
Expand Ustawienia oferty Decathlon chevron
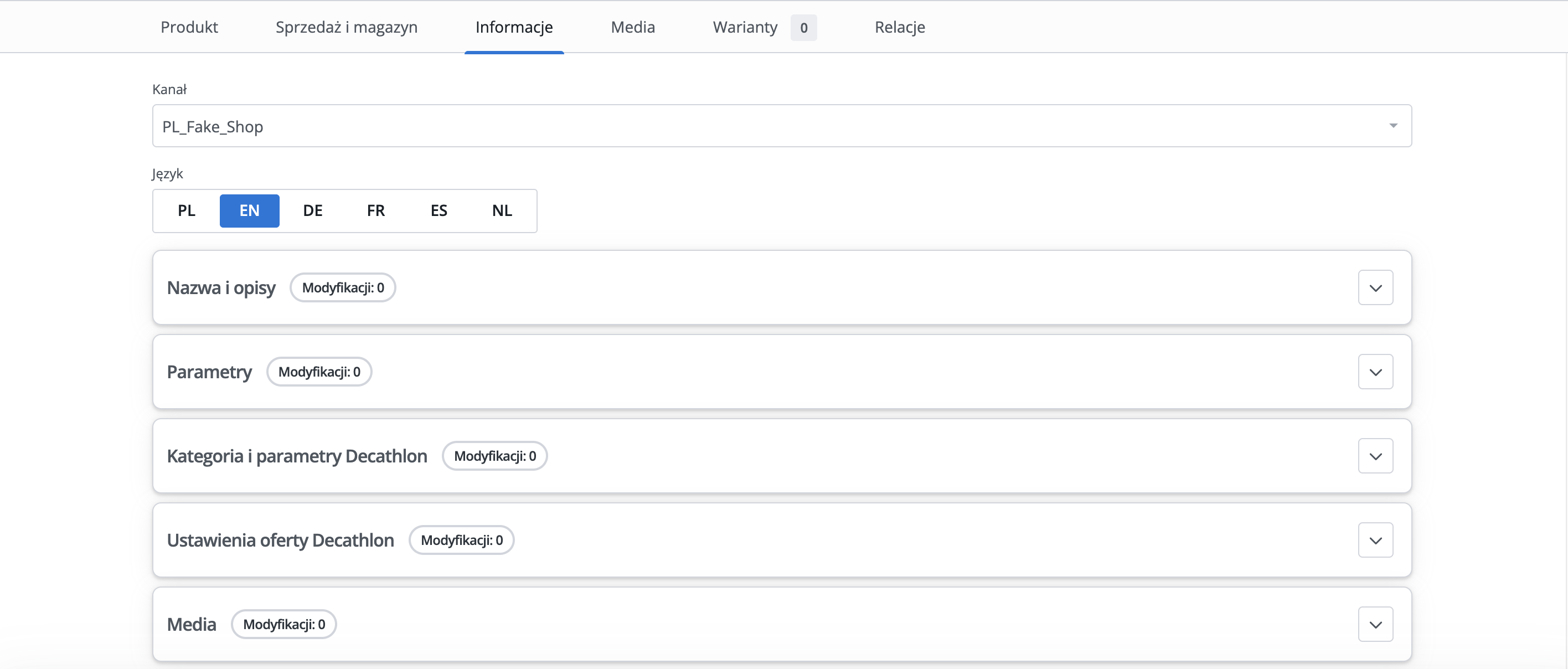pyautogui.click(x=1375, y=541)
